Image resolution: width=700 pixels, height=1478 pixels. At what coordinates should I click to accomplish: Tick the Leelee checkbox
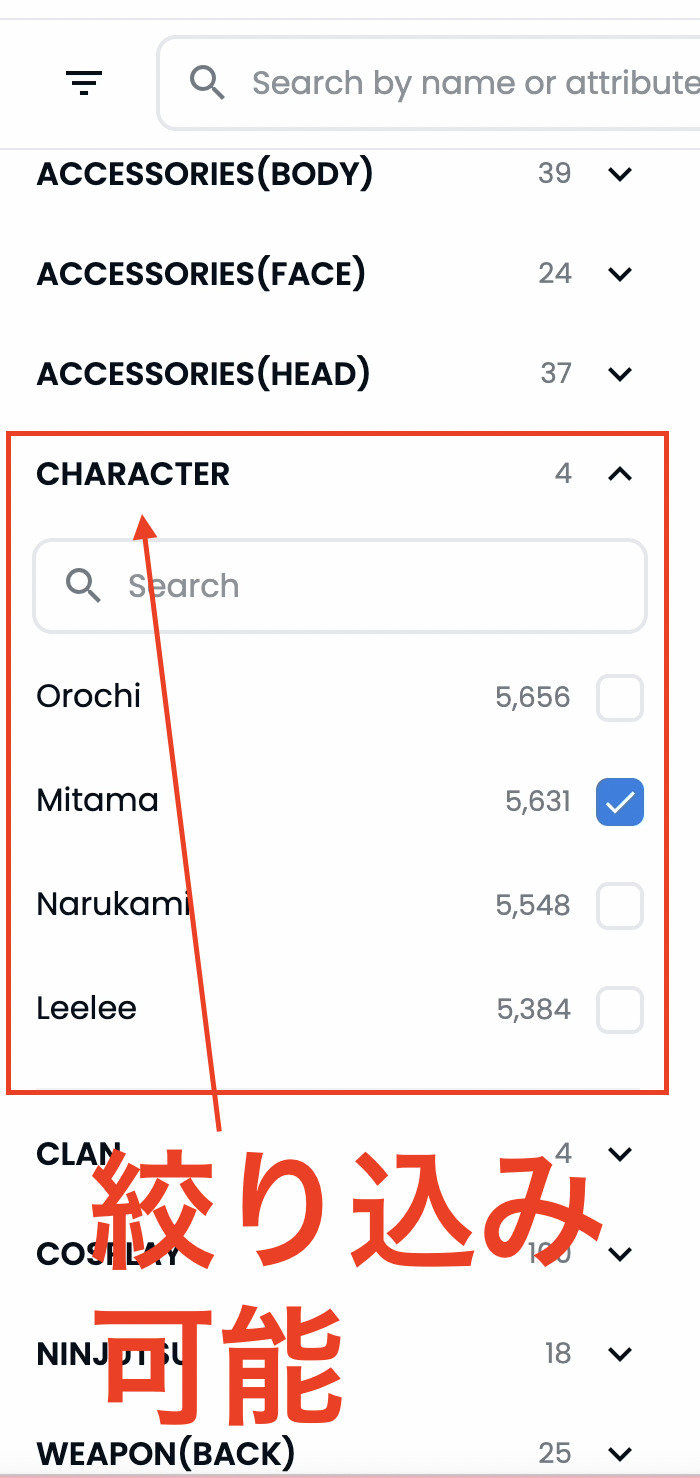pyautogui.click(x=620, y=1010)
